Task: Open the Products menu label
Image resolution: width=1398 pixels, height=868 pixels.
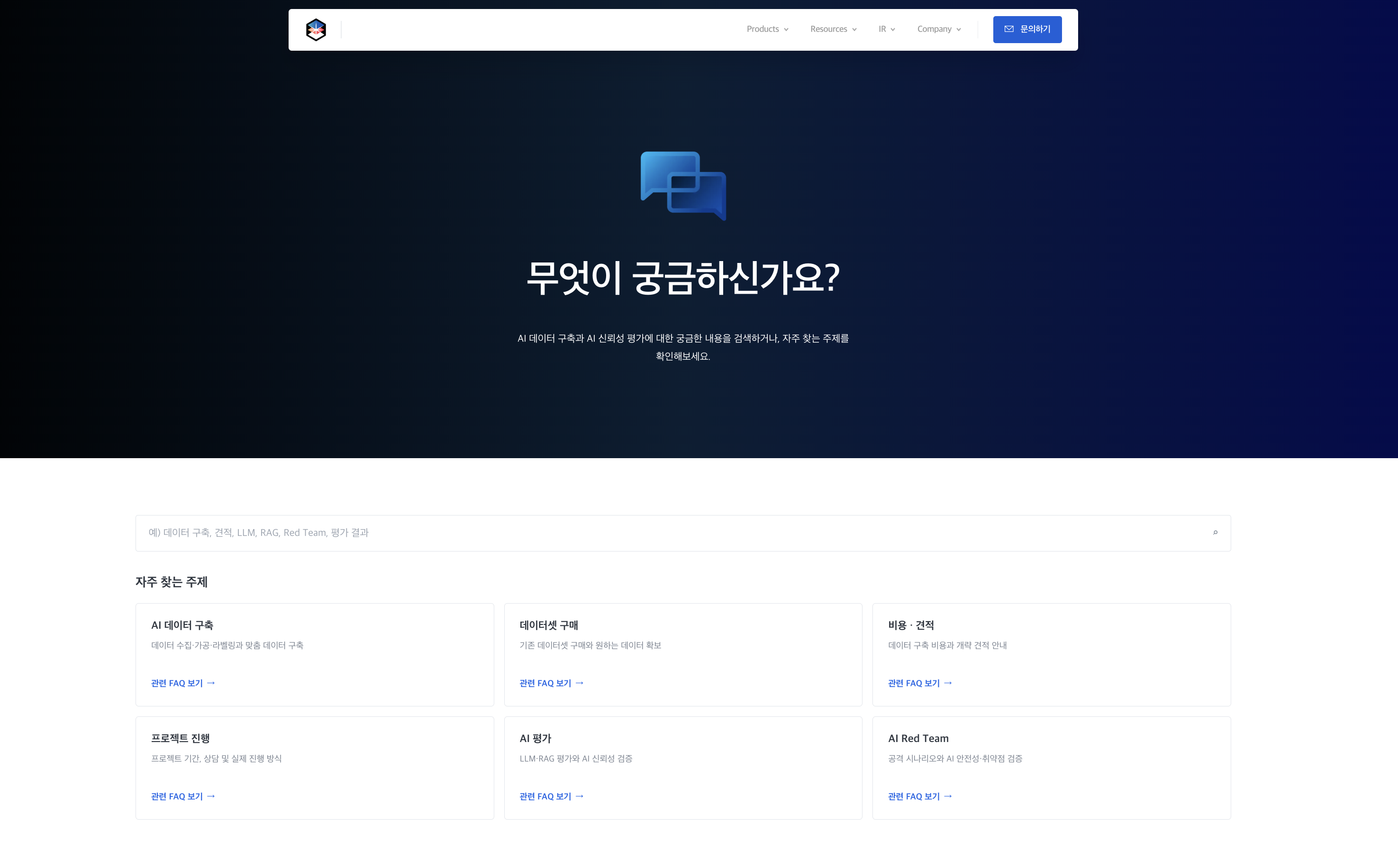Action: (763, 29)
